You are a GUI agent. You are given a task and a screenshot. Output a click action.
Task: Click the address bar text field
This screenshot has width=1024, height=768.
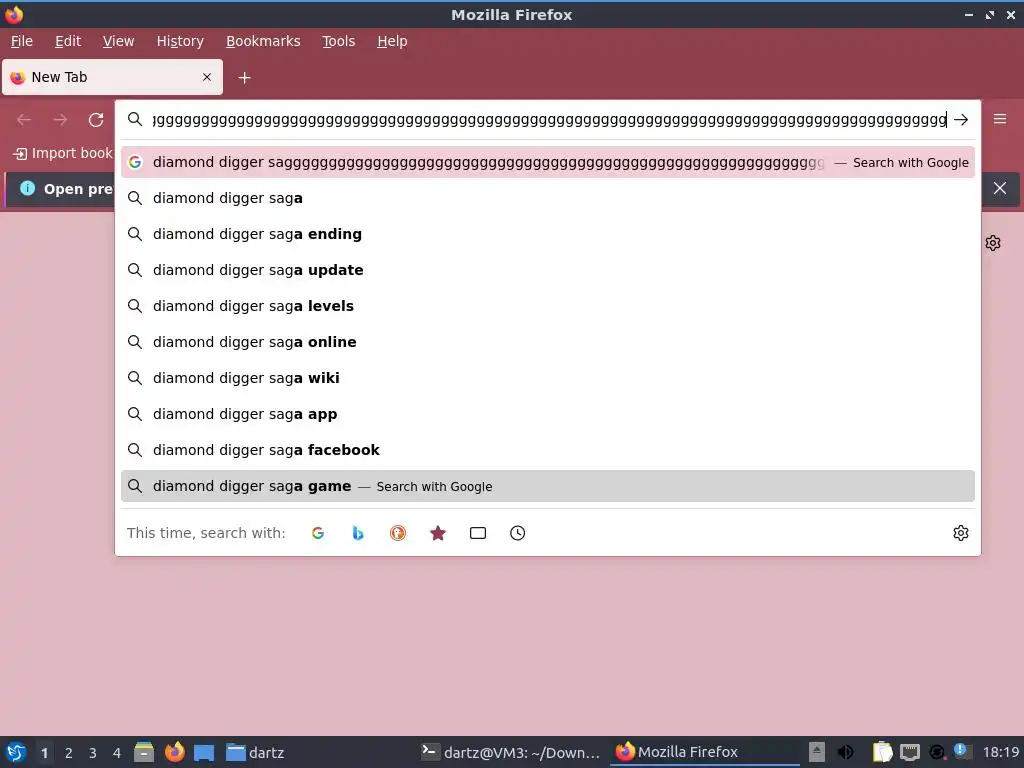coord(549,120)
